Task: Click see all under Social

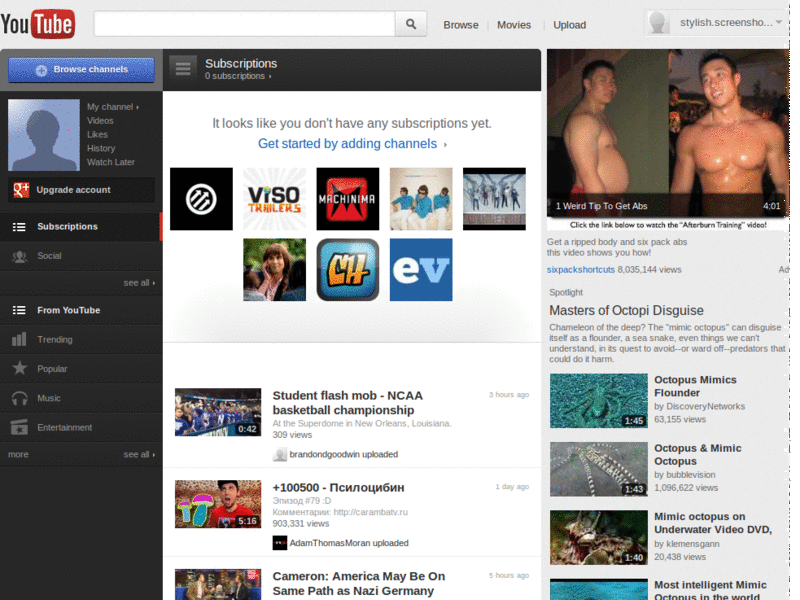Action: 139,283
